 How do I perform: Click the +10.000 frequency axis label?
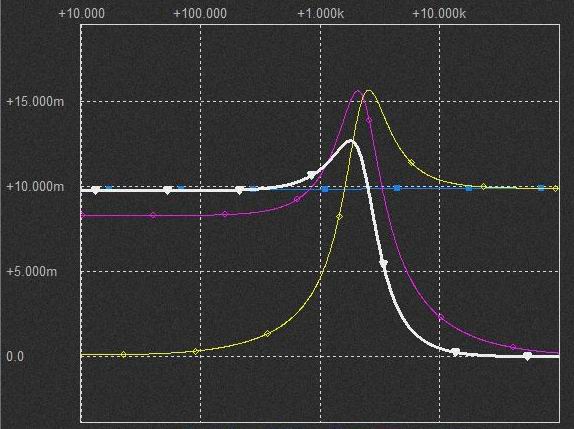(82, 14)
